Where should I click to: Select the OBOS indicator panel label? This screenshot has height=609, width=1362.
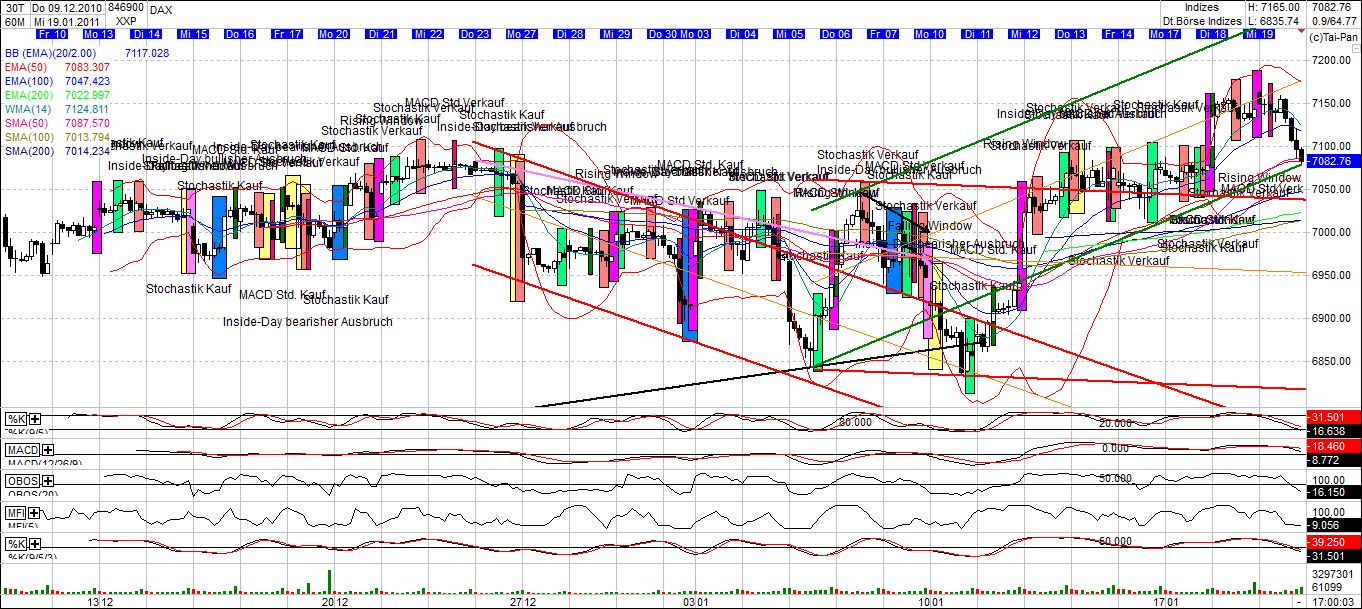tap(23, 481)
